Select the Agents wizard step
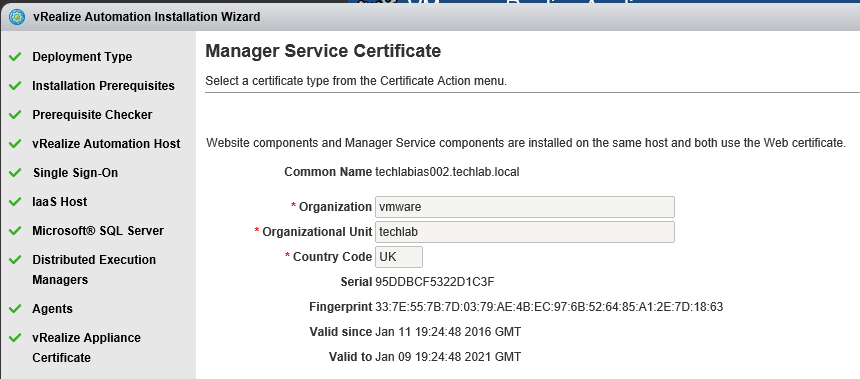 (53, 309)
